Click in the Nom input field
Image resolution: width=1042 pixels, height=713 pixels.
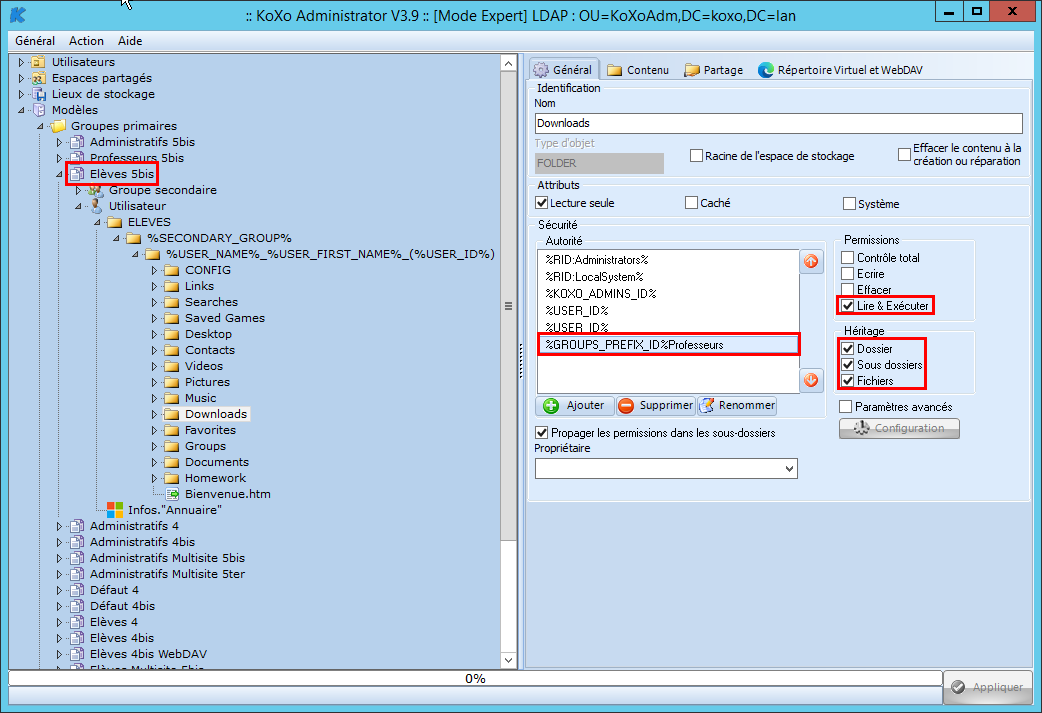[778, 123]
